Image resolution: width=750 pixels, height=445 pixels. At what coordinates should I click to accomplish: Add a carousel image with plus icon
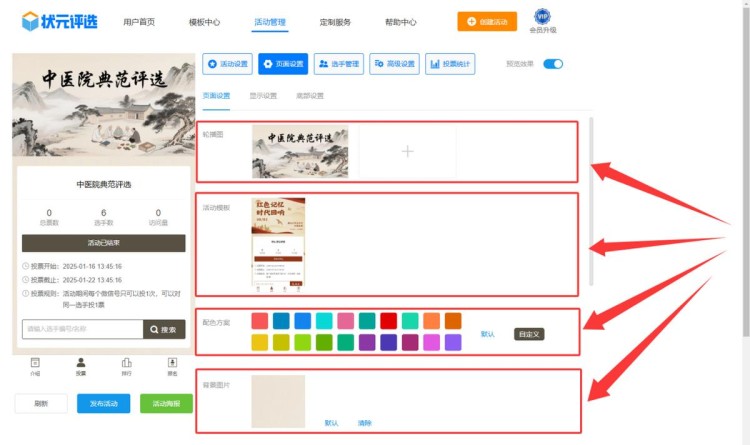point(407,152)
